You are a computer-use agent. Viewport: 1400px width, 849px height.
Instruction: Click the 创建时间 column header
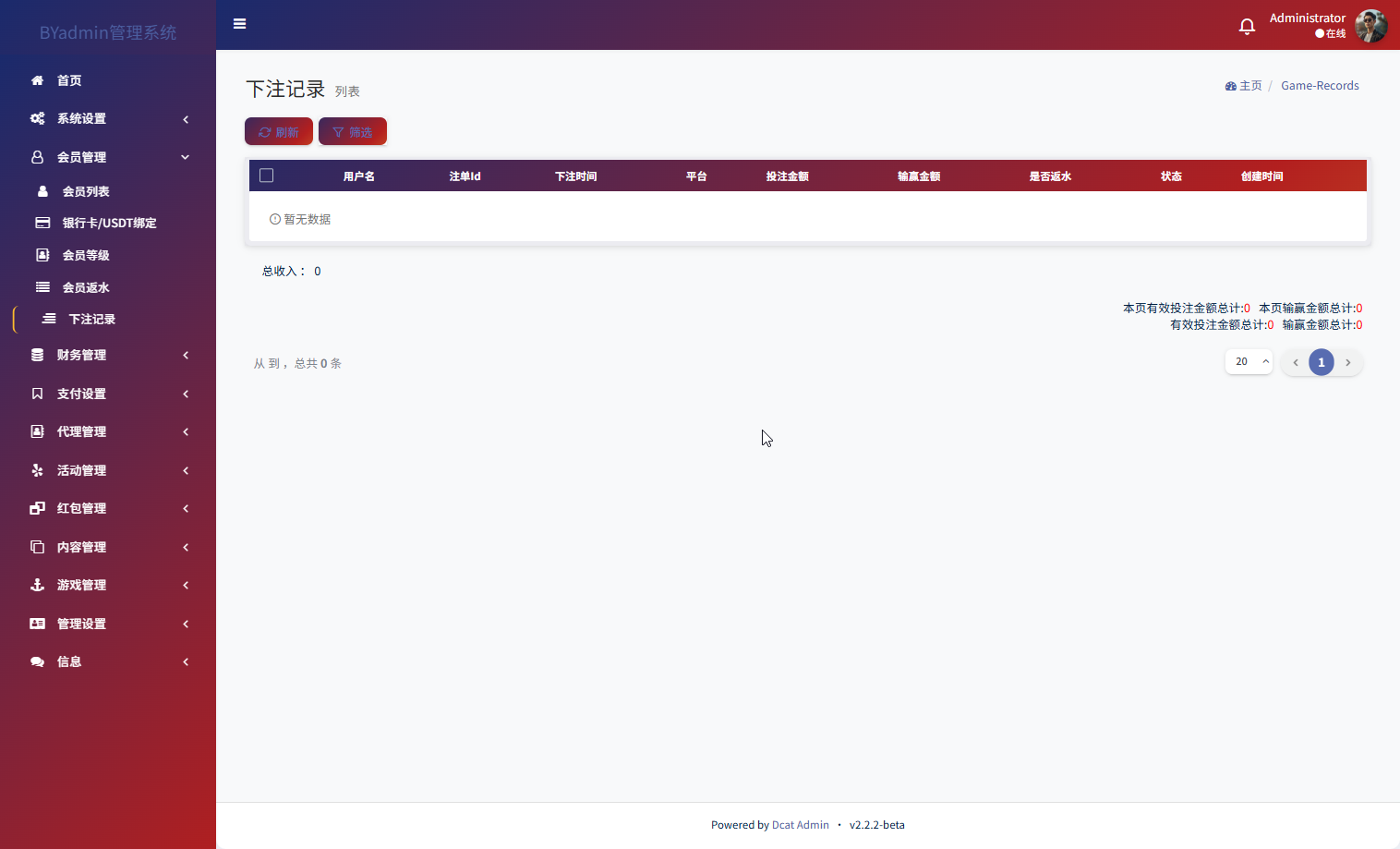1262,176
